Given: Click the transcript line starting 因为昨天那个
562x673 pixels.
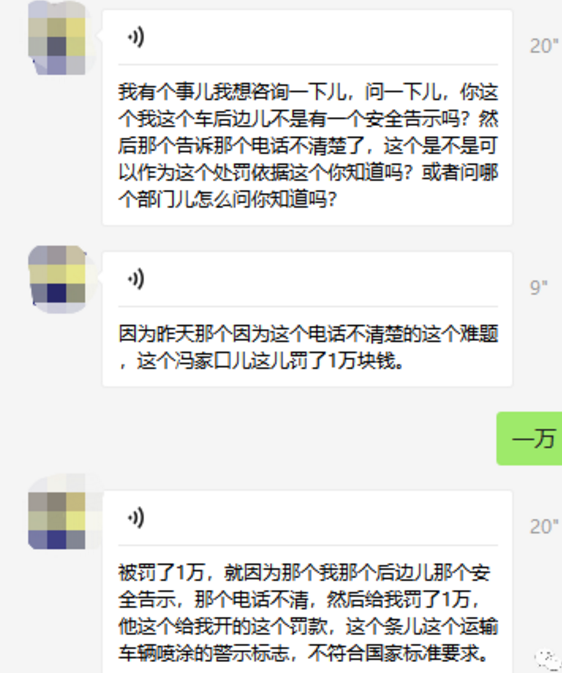Looking at the screenshot, I should (x=308, y=334).
